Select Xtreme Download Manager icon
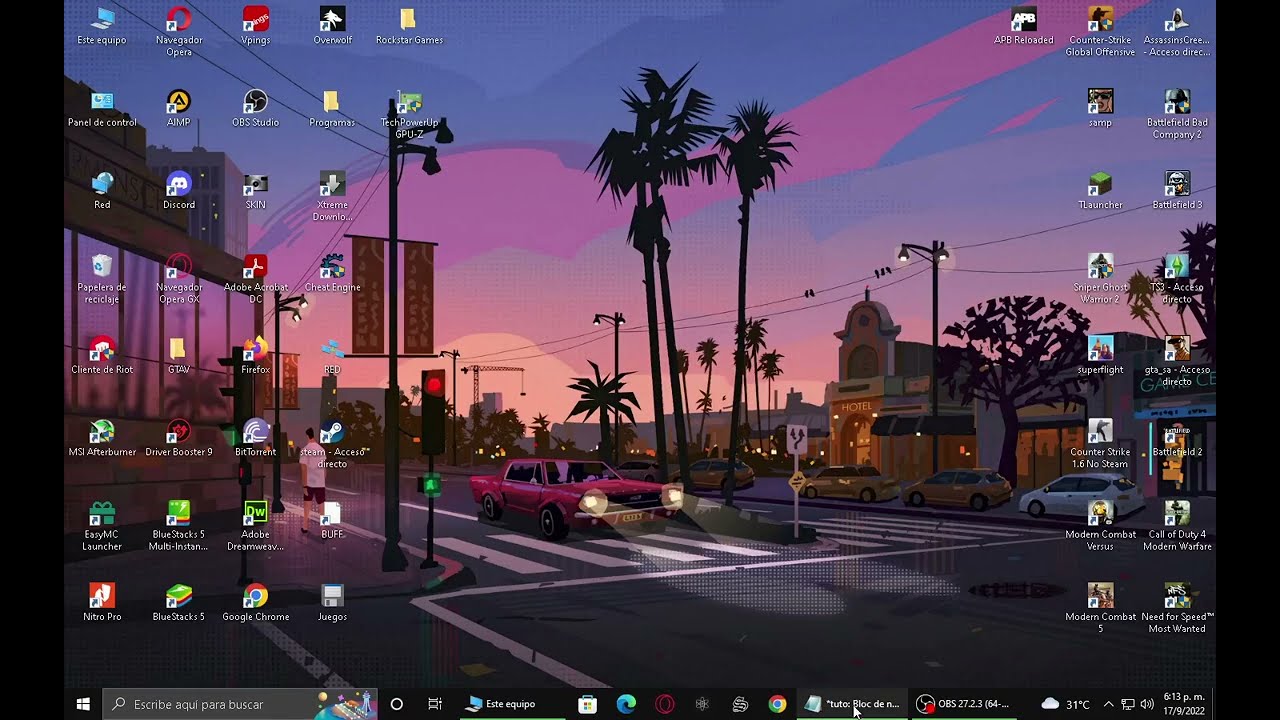 tap(332, 196)
